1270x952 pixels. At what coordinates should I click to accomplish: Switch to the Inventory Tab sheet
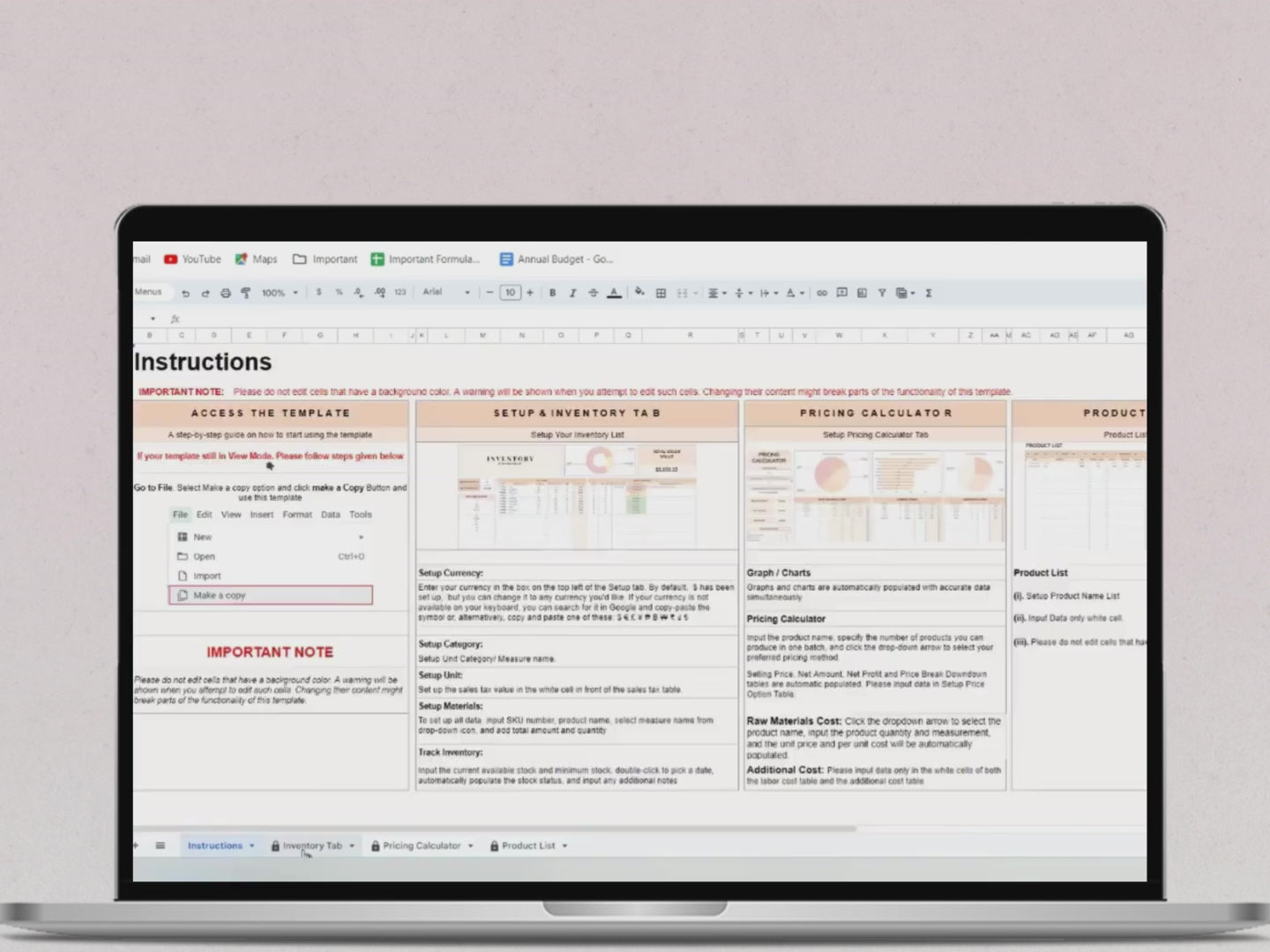[x=312, y=845]
